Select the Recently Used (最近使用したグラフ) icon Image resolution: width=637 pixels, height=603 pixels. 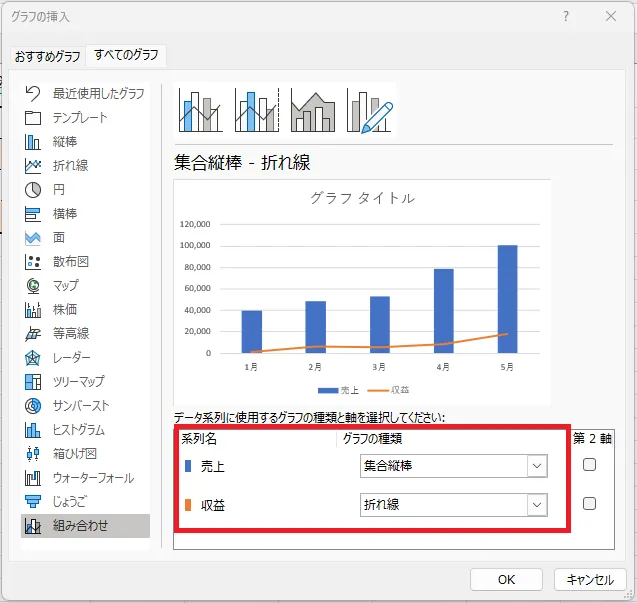32,93
